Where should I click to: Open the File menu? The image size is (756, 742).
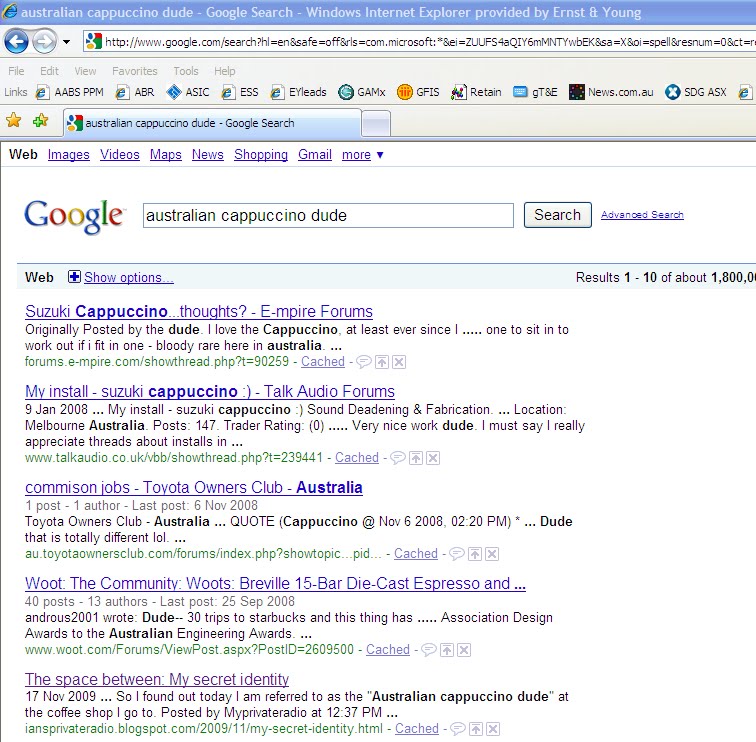pos(16,71)
